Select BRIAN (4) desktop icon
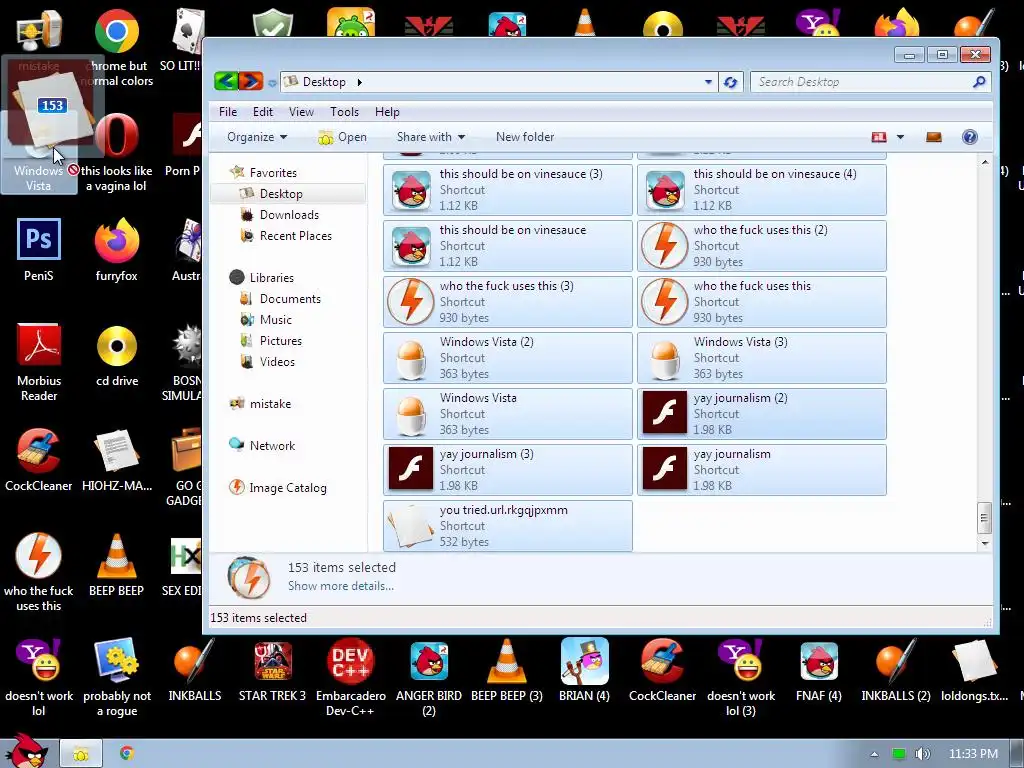 [584, 670]
